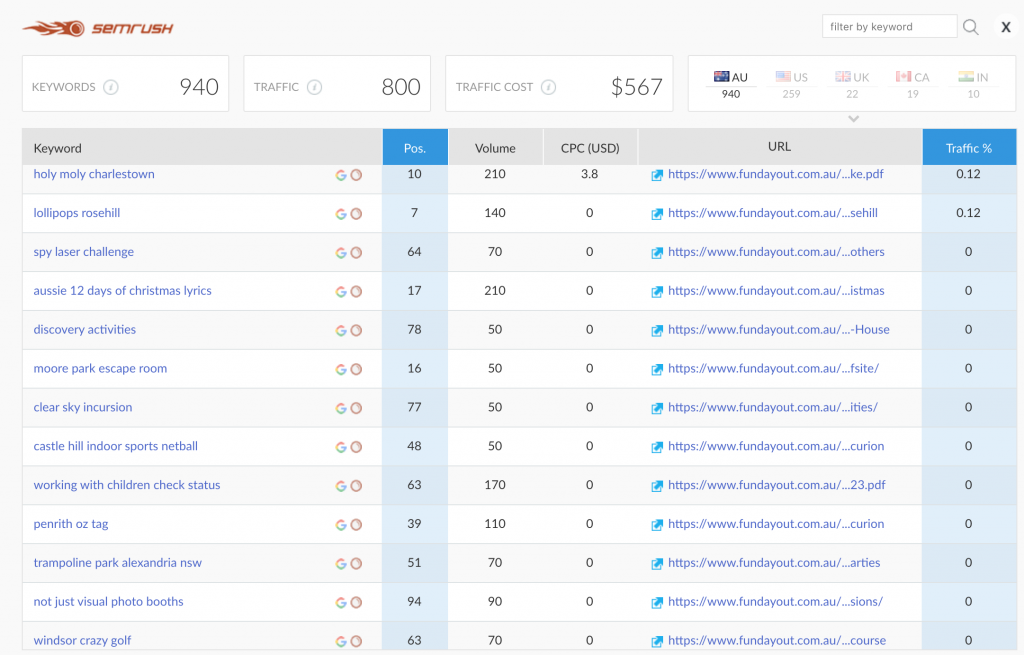1024x655 pixels.
Task: Click external link icon for lollipops rosehill URL
Action: [657, 214]
